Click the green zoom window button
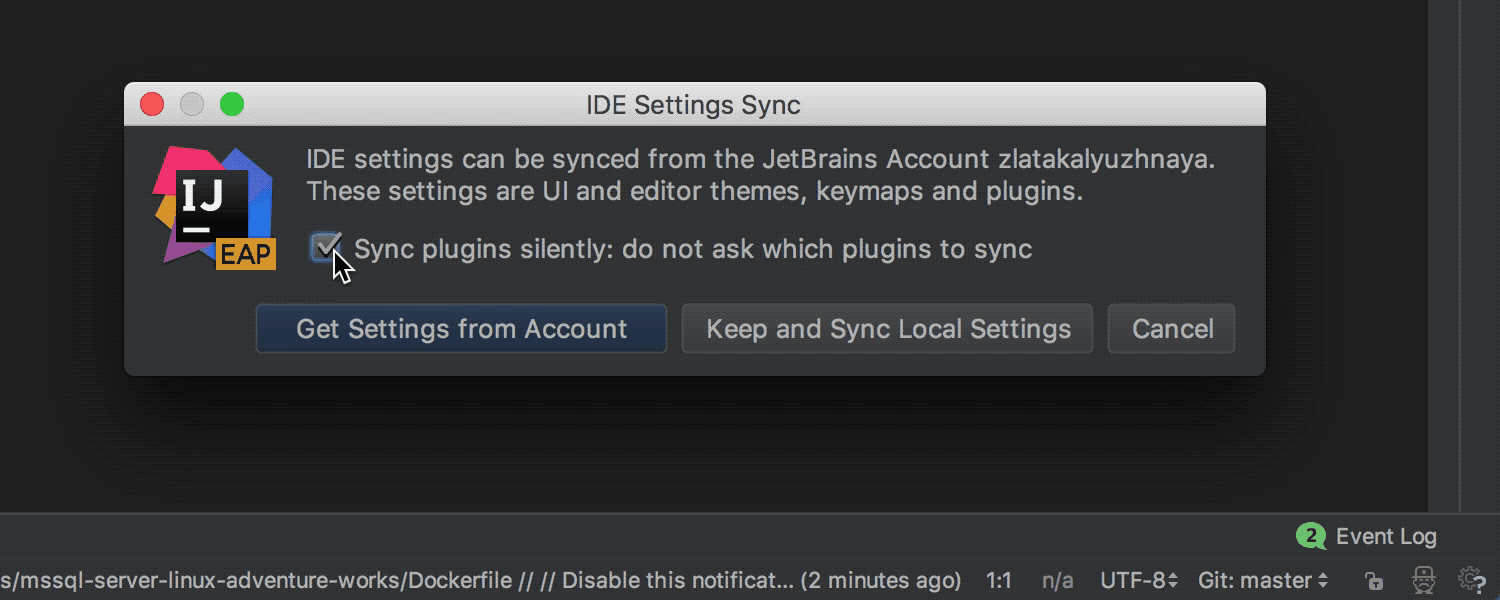Image resolution: width=1500 pixels, height=600 pixels. coord(232,104)
